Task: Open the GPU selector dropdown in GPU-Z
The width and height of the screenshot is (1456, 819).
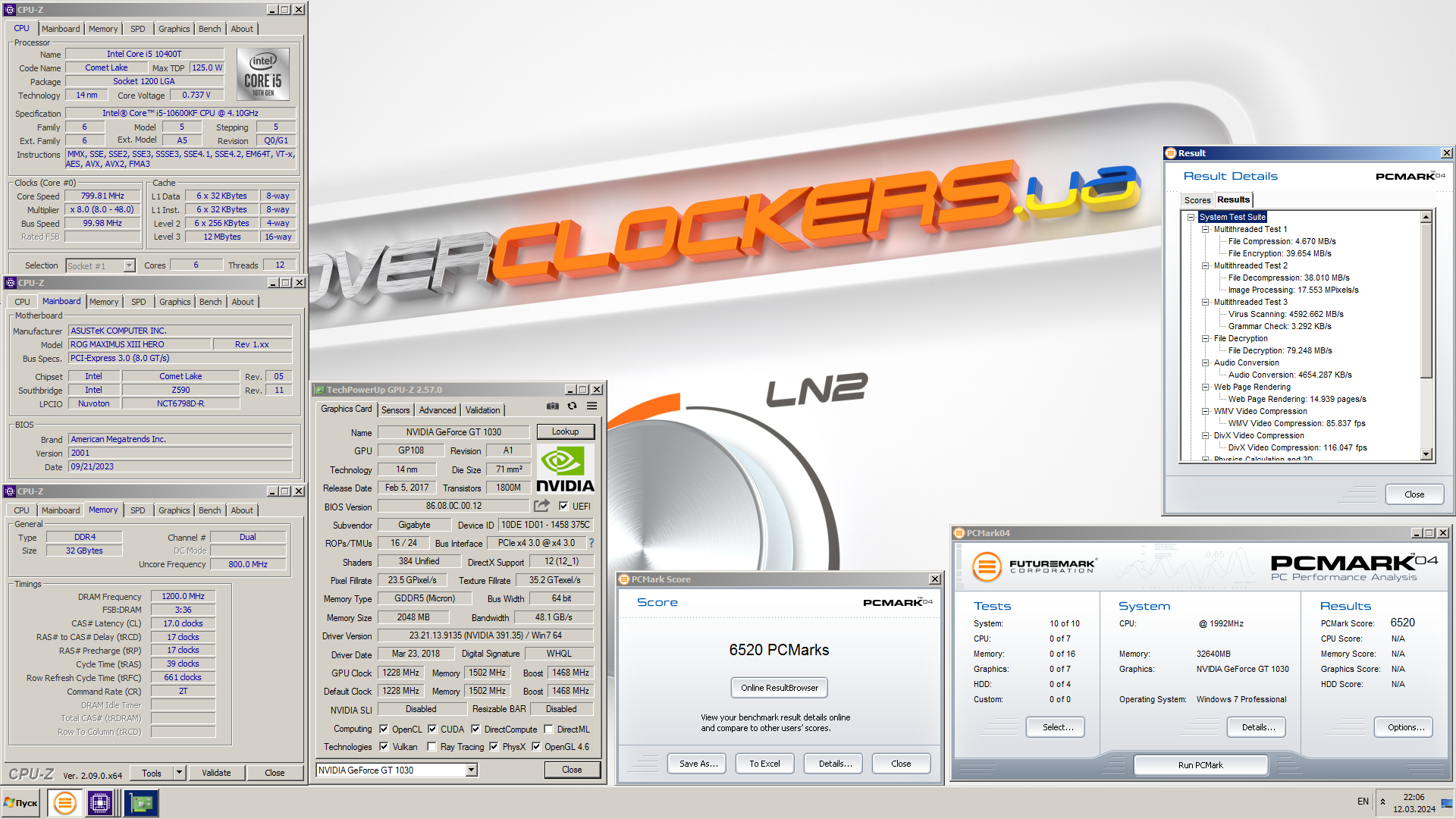Action: click(471, 770)
